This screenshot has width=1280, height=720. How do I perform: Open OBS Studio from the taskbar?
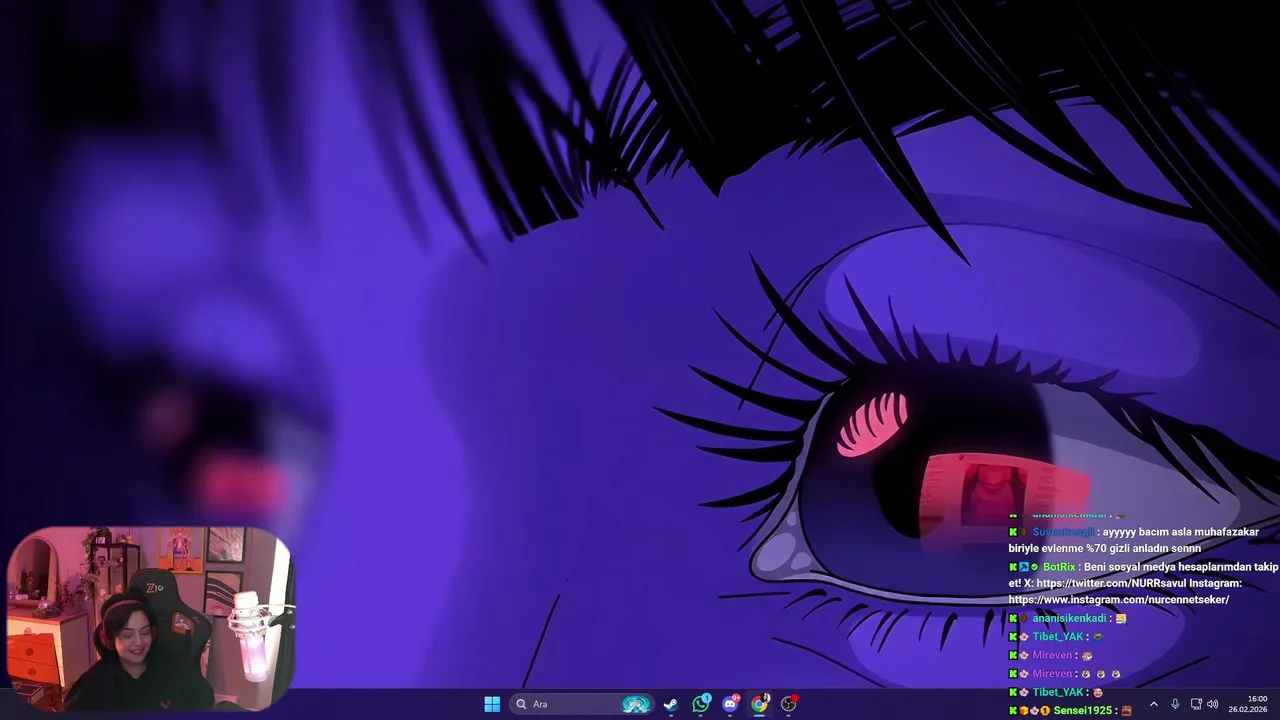coord(789,704)
